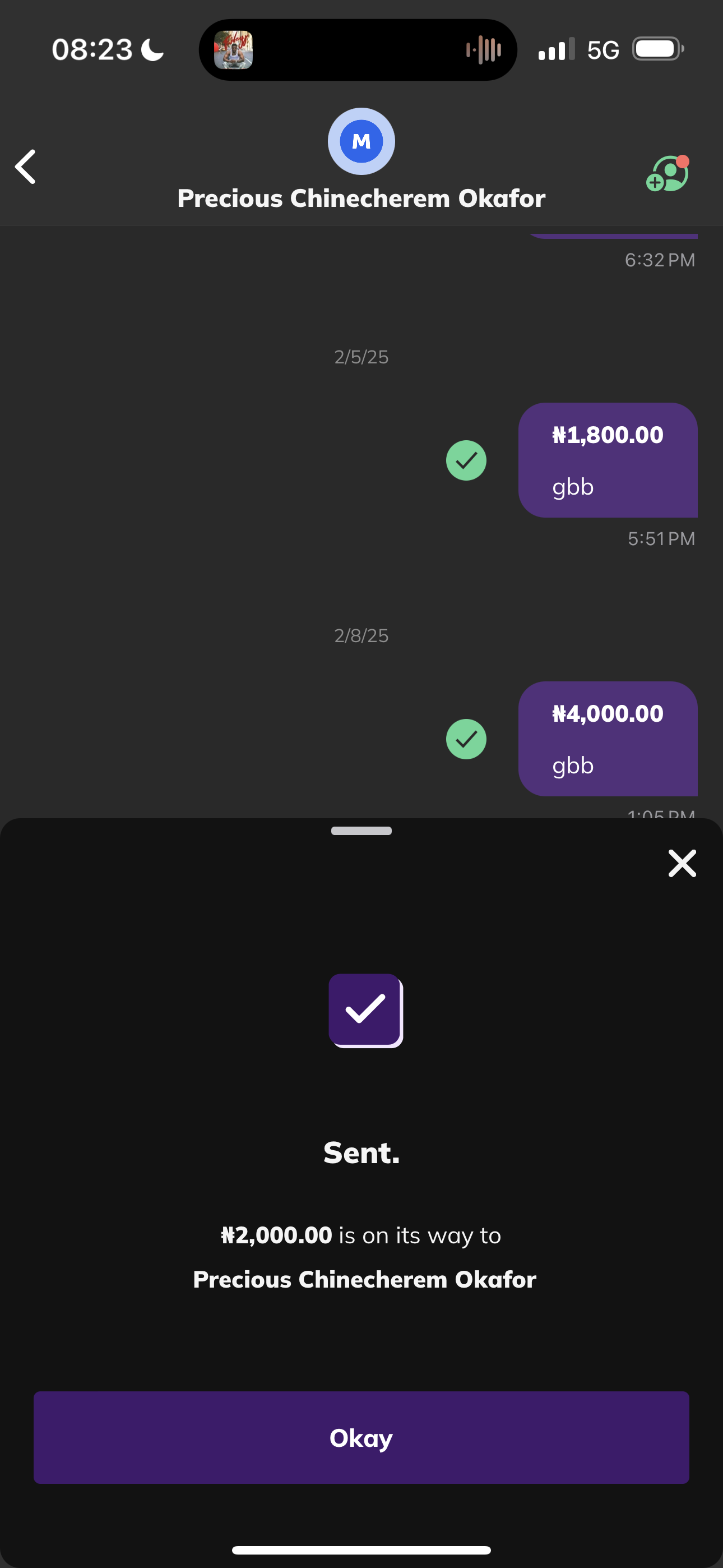Tap the battery indicator in status bar
This screenshot has height=1568, width=723.
tap(657, 49)
